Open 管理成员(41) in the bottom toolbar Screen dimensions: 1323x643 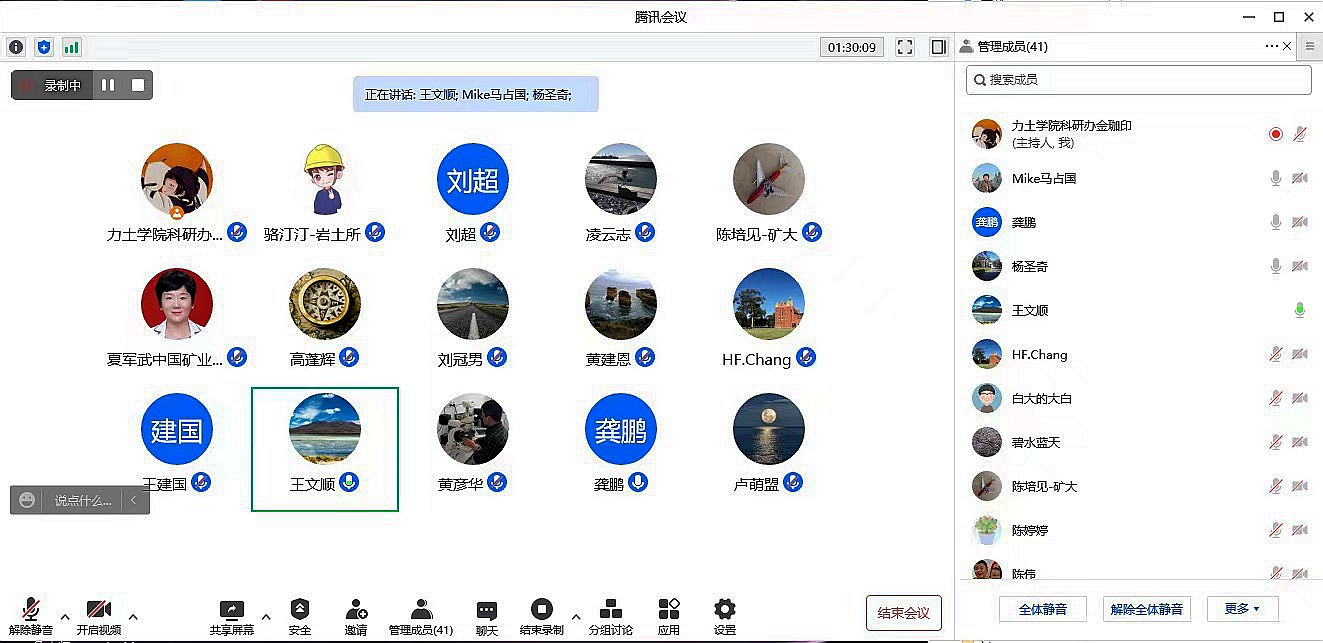[421, 616]
